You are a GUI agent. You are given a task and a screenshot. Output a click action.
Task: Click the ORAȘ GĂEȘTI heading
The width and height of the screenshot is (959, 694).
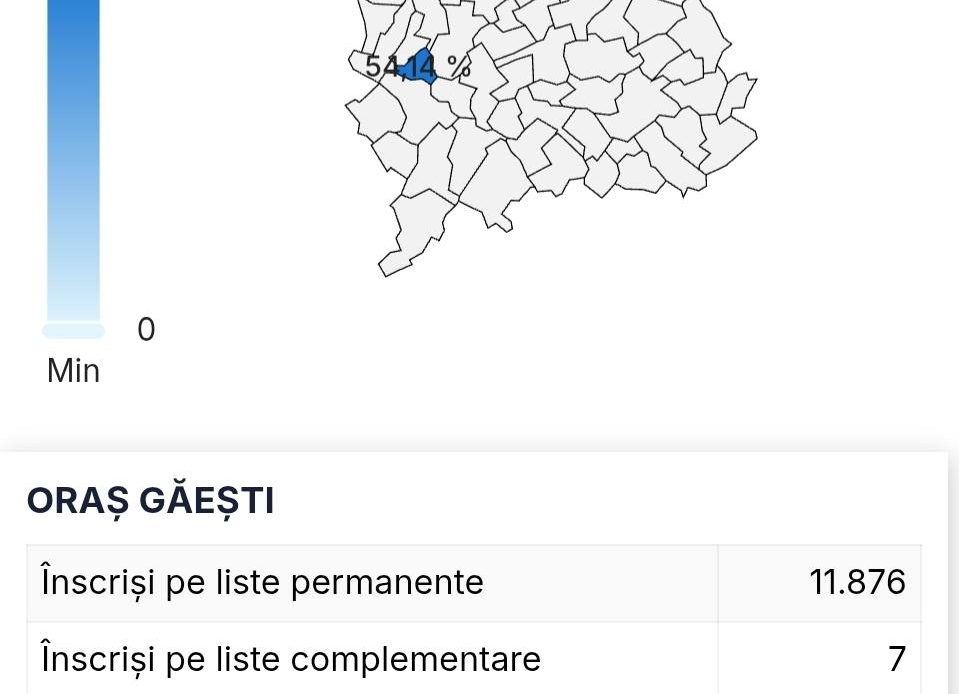(x=150, y=501)
